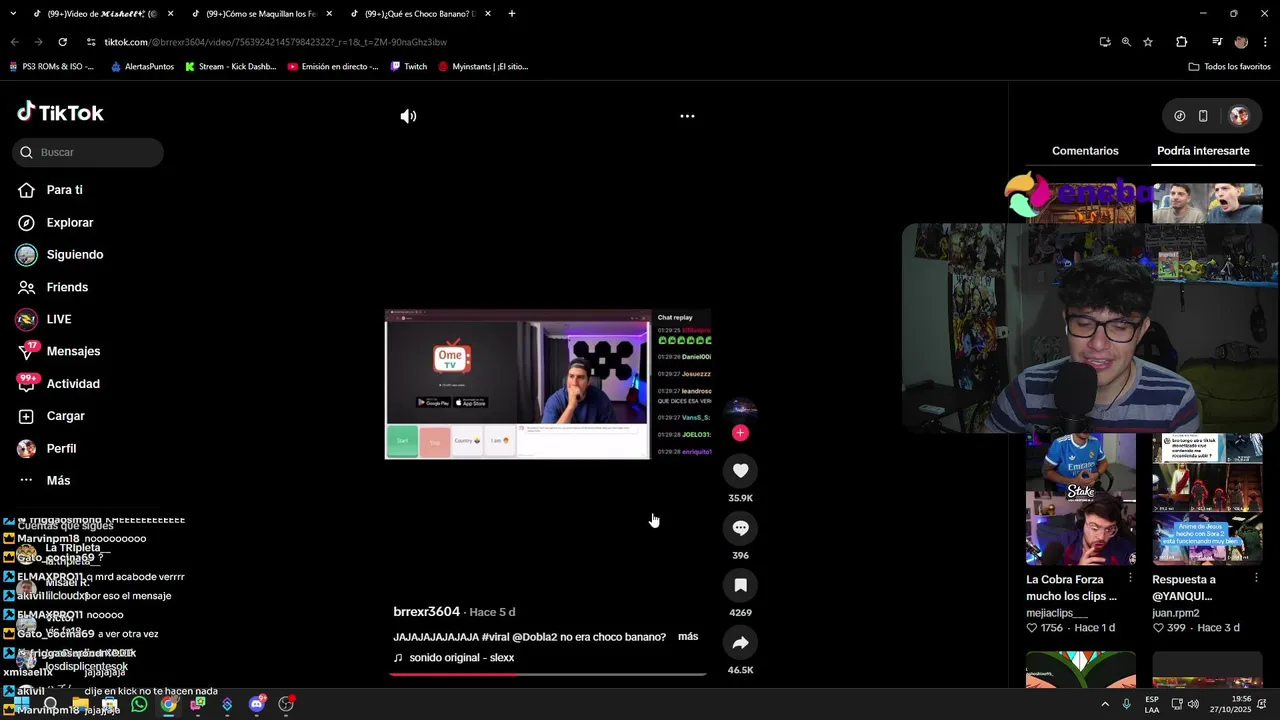1280x720 pixels.
Task: Open the Stream - Kick Dashboard bookmark
Action: pos(230,67)
